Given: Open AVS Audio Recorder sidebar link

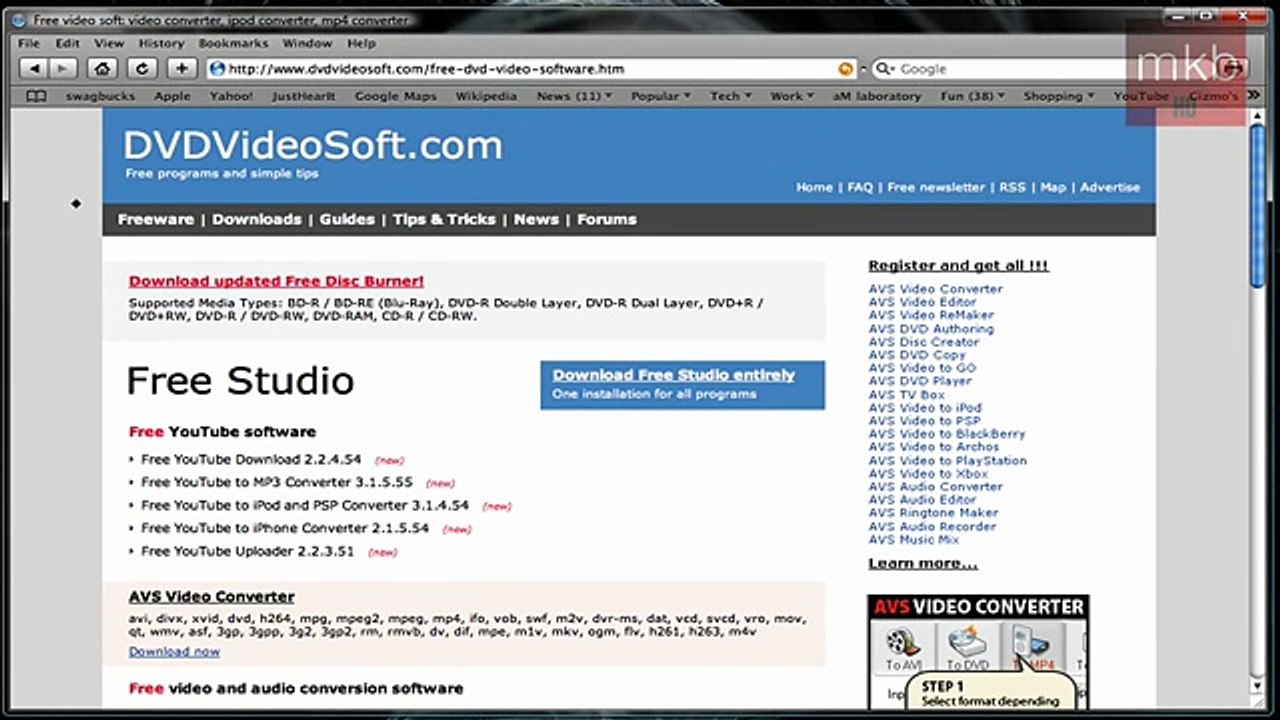Looking at the screenshot, I should pyautogui.click(x=932, y=526).
